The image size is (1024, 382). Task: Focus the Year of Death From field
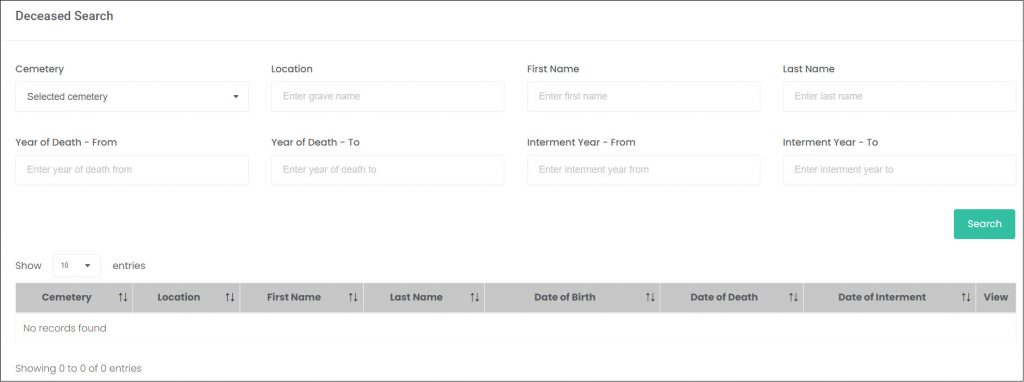tap(132, 170)
